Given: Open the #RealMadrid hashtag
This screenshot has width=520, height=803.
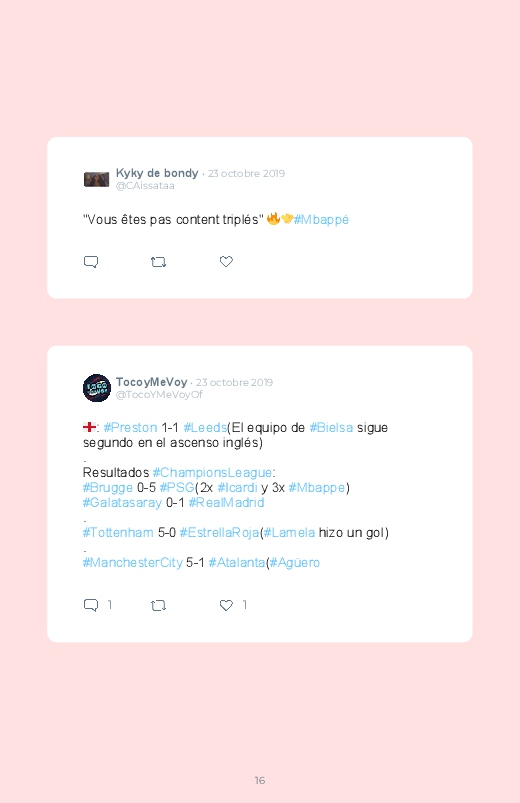Looking at the screenshot, I should pos(226,503).
